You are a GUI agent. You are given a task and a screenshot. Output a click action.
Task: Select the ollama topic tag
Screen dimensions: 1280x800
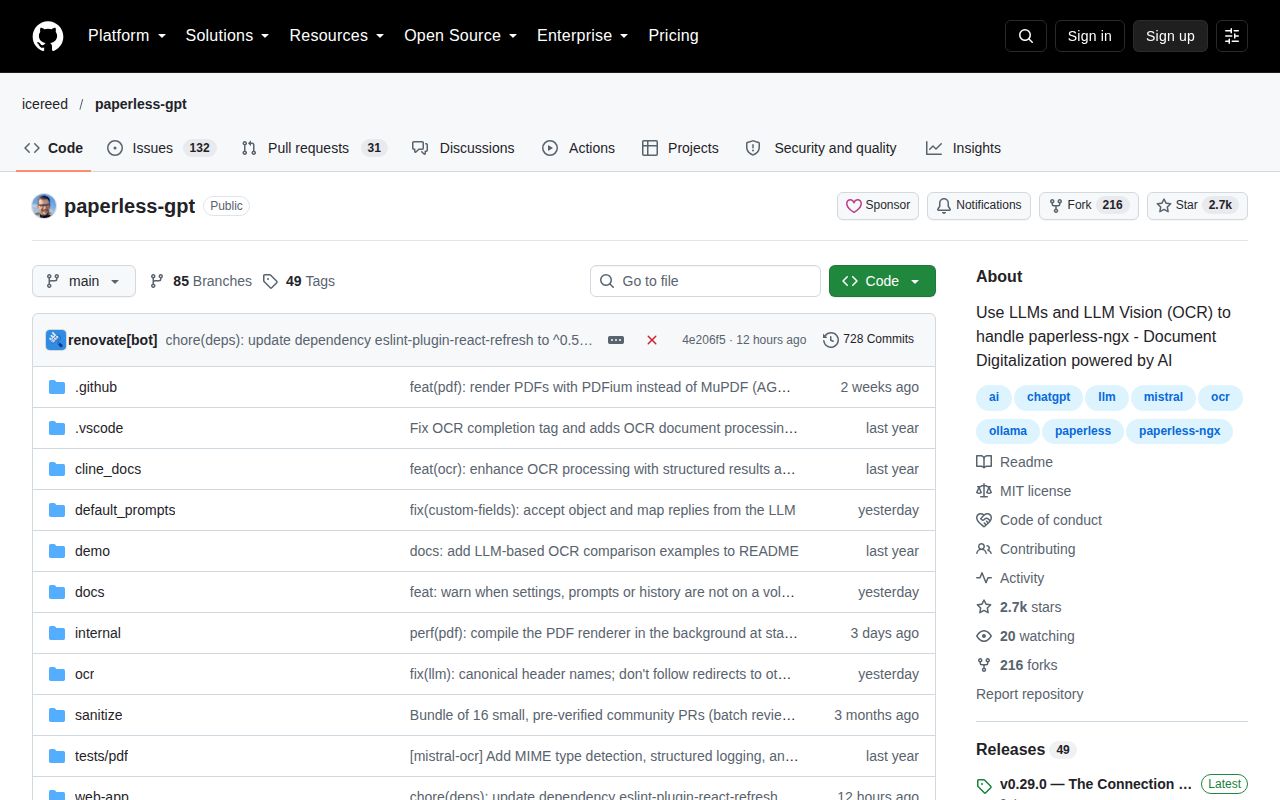point(1008,431)
